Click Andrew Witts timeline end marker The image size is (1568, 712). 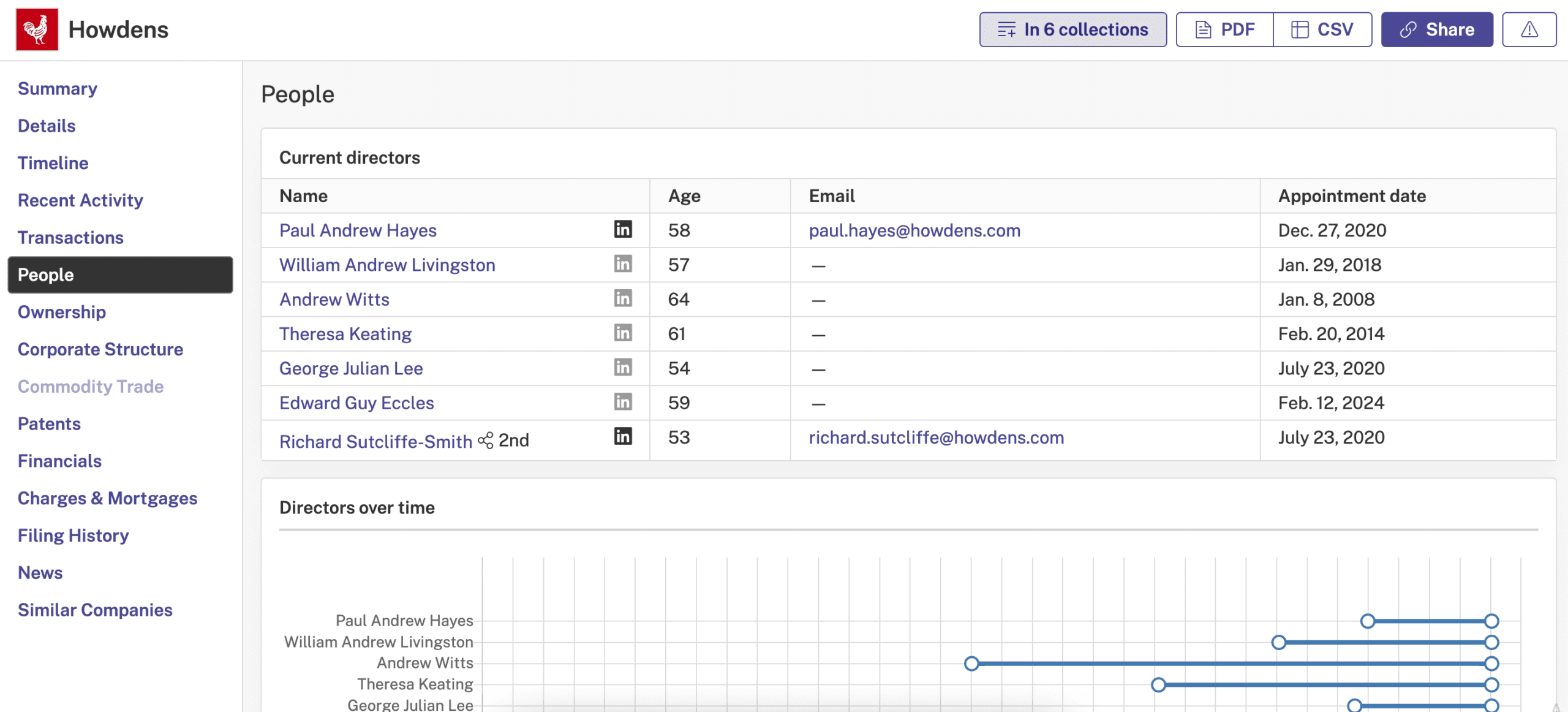tap(1491, 664)
